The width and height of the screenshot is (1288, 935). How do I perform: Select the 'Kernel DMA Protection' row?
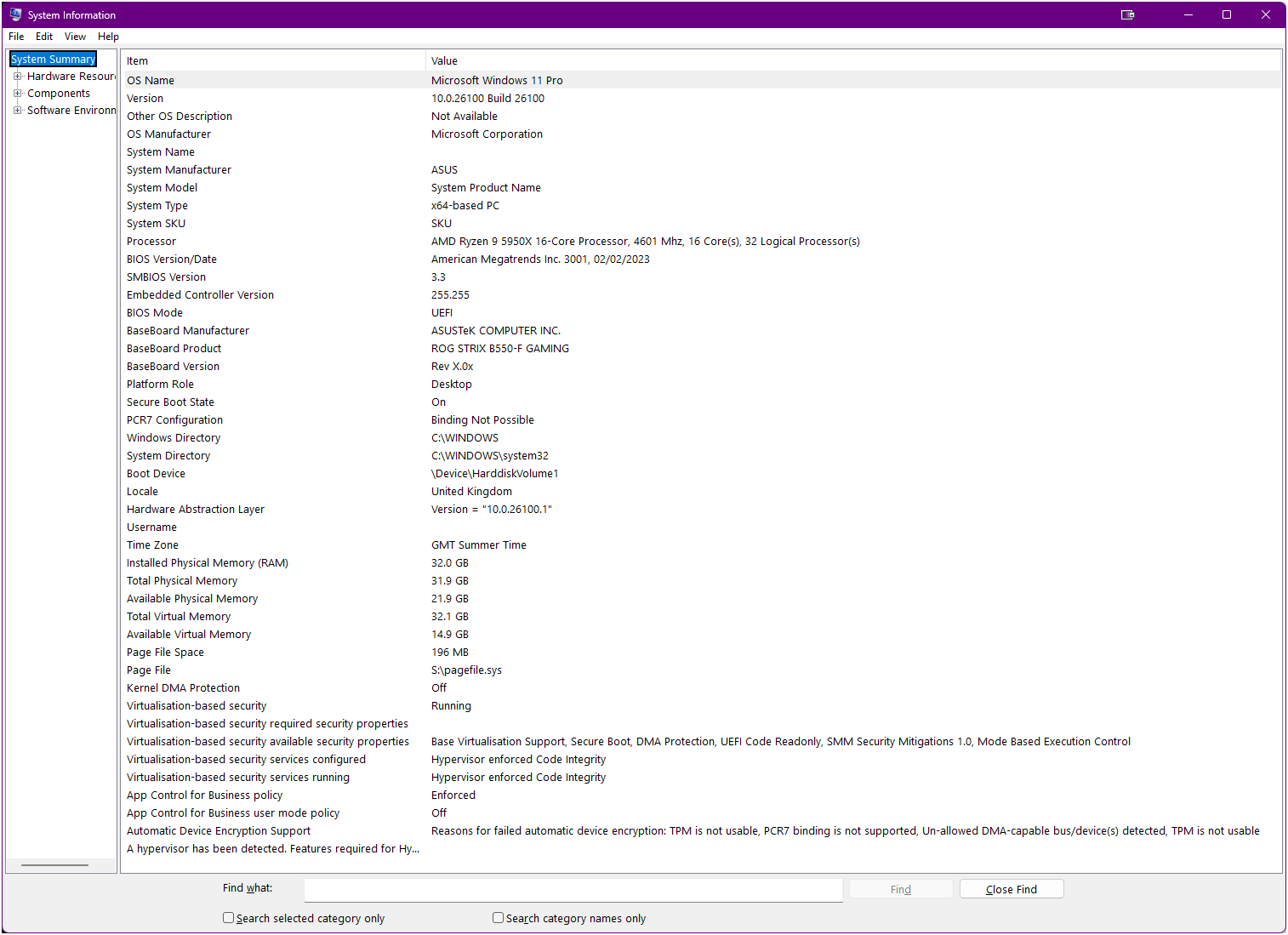701,687
